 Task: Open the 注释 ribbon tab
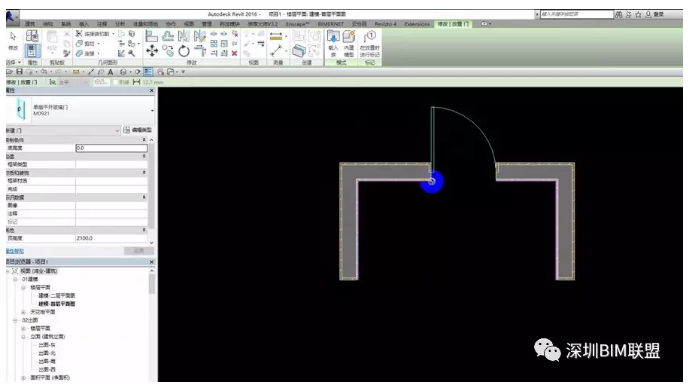(x=102, y=24)
